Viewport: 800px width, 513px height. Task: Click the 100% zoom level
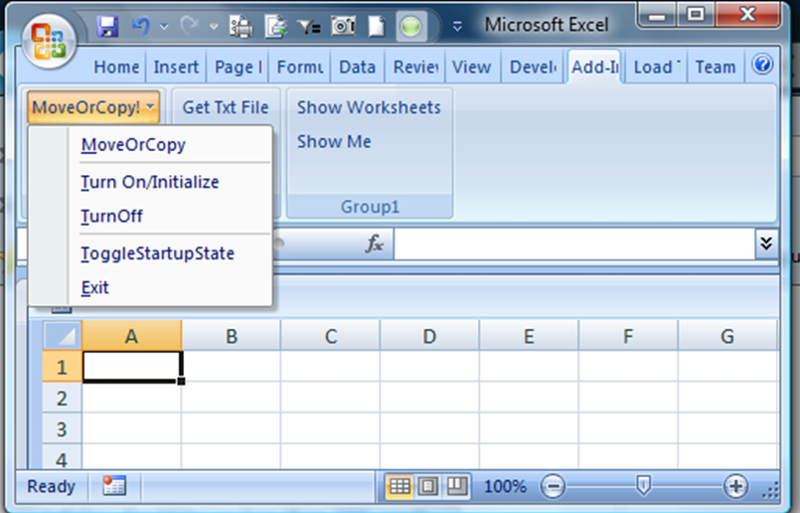coord(505,486)
